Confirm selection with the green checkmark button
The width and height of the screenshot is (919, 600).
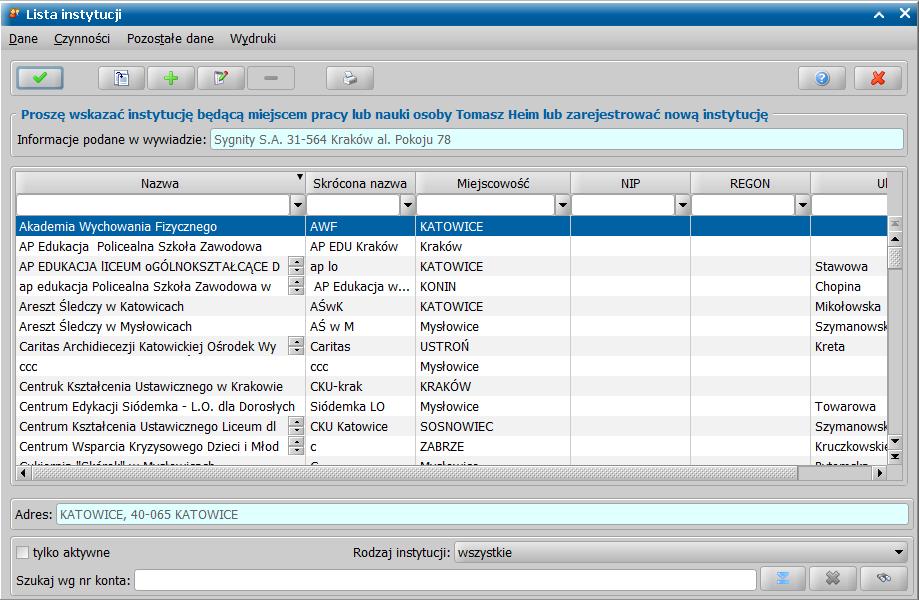click(x=40, y=78)
